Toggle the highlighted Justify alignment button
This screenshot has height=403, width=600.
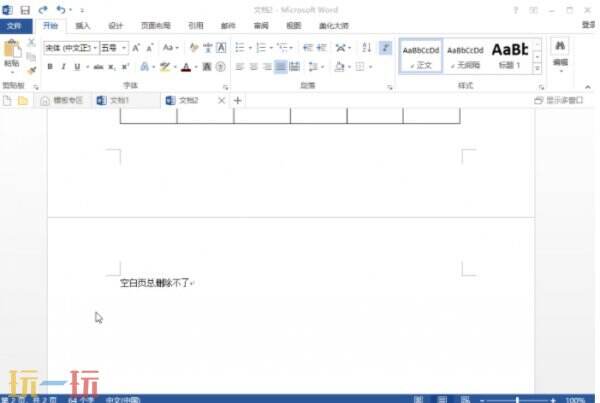pos(280,67)
